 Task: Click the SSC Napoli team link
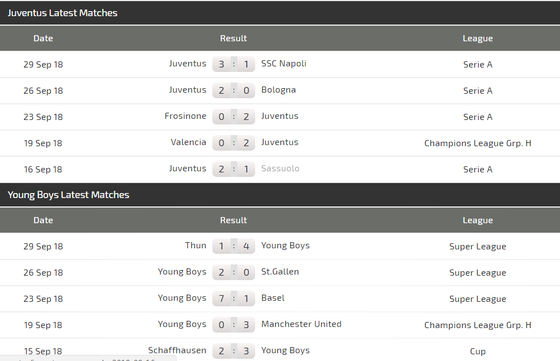[284, 64]
